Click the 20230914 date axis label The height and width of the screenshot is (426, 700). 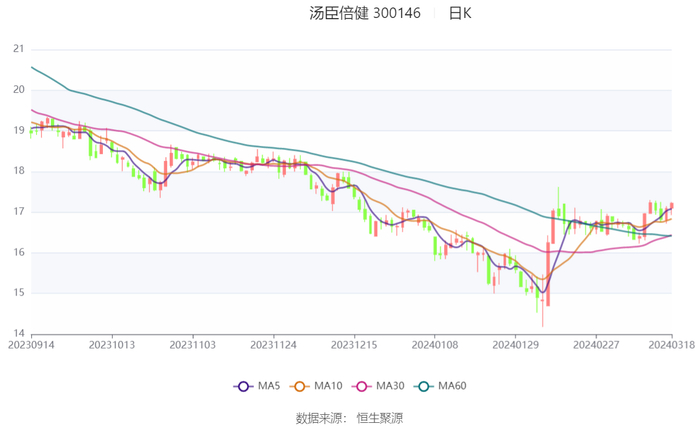coord(31,344)
